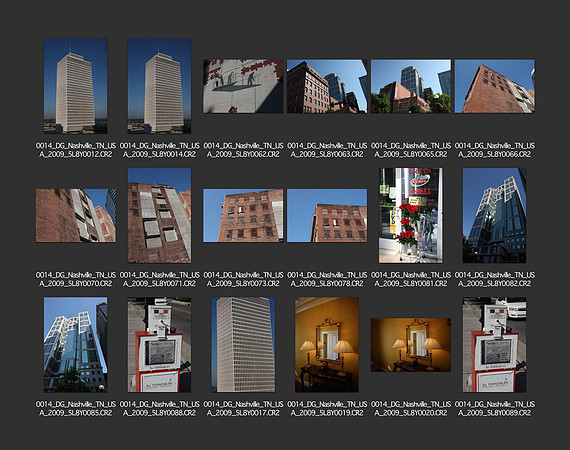Select newspaper box with white car thumbnail 5L8Y0089
Viewport: 570px width, 450px height.
tap(494, 345)
